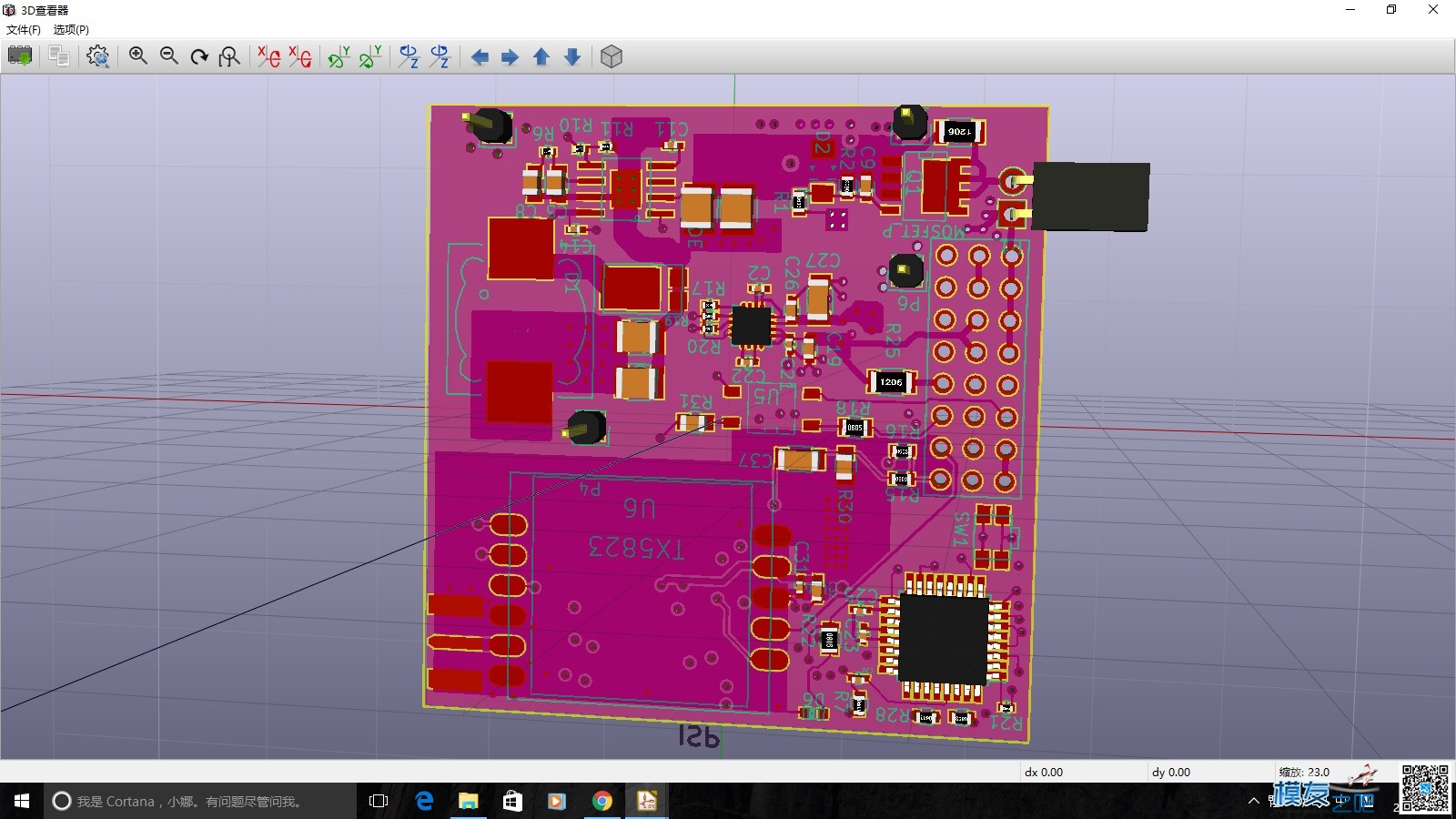Viewport: 1456px width, 819px height.
Task: Open the 选项(P) menu
Action: tap(71, 29)
